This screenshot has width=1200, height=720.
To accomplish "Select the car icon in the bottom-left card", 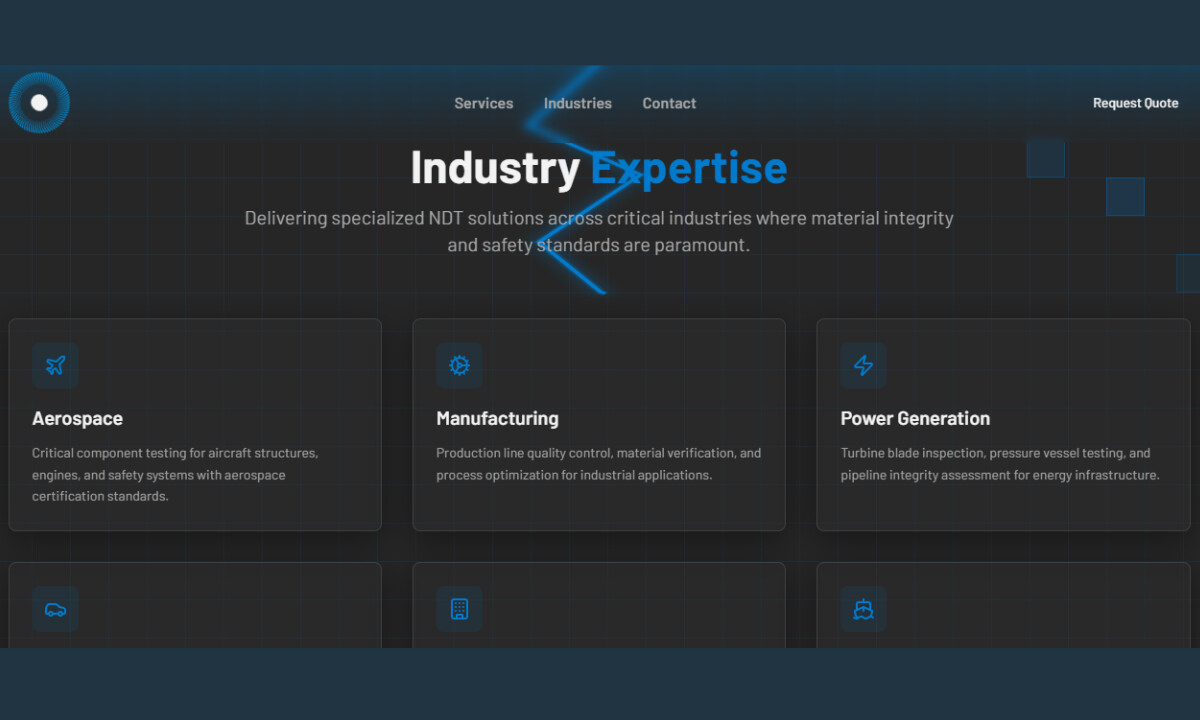I will 55,609.
